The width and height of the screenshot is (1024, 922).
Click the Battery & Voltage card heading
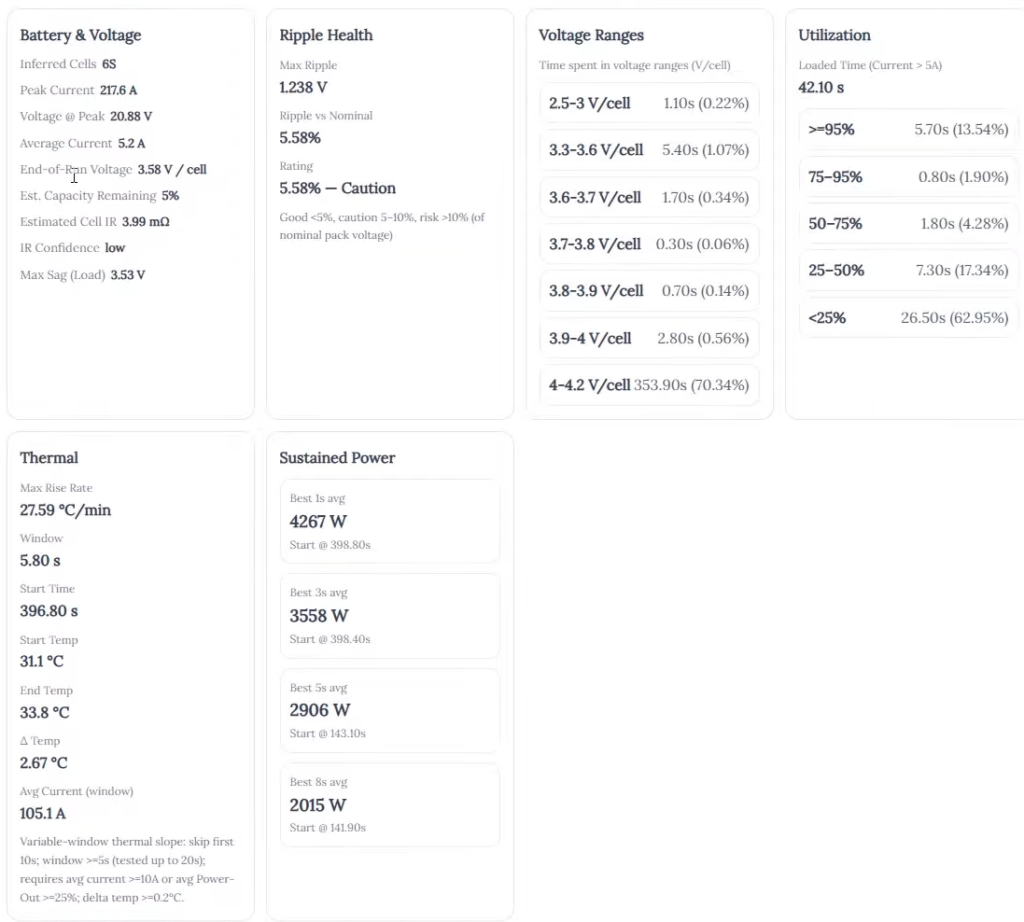click(x=80, y=35)
